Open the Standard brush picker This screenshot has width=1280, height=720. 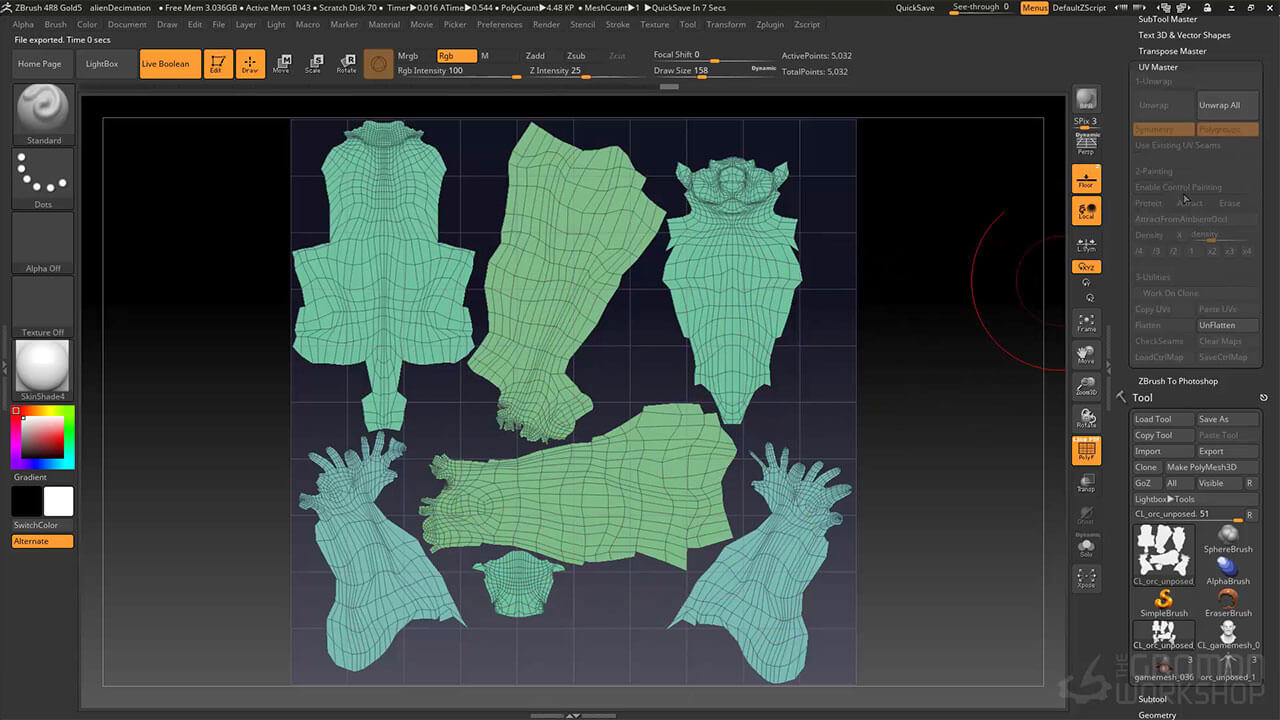[43, 114]
